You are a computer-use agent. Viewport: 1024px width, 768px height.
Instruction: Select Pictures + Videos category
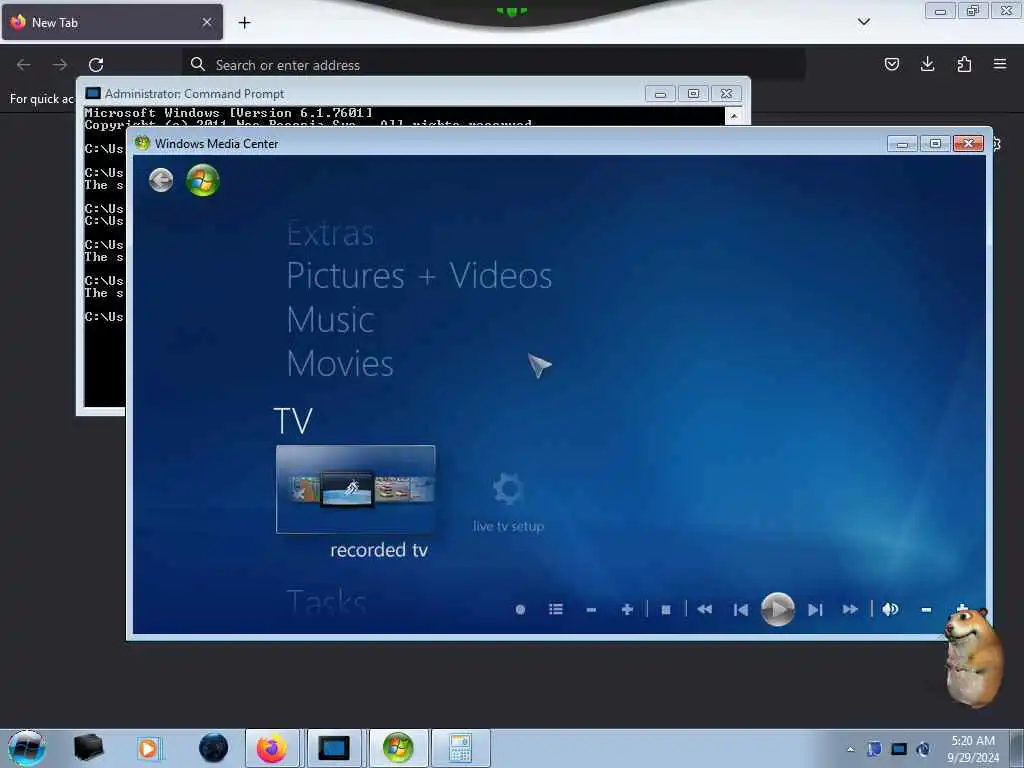pyautogui.click(x=419, y=276)
